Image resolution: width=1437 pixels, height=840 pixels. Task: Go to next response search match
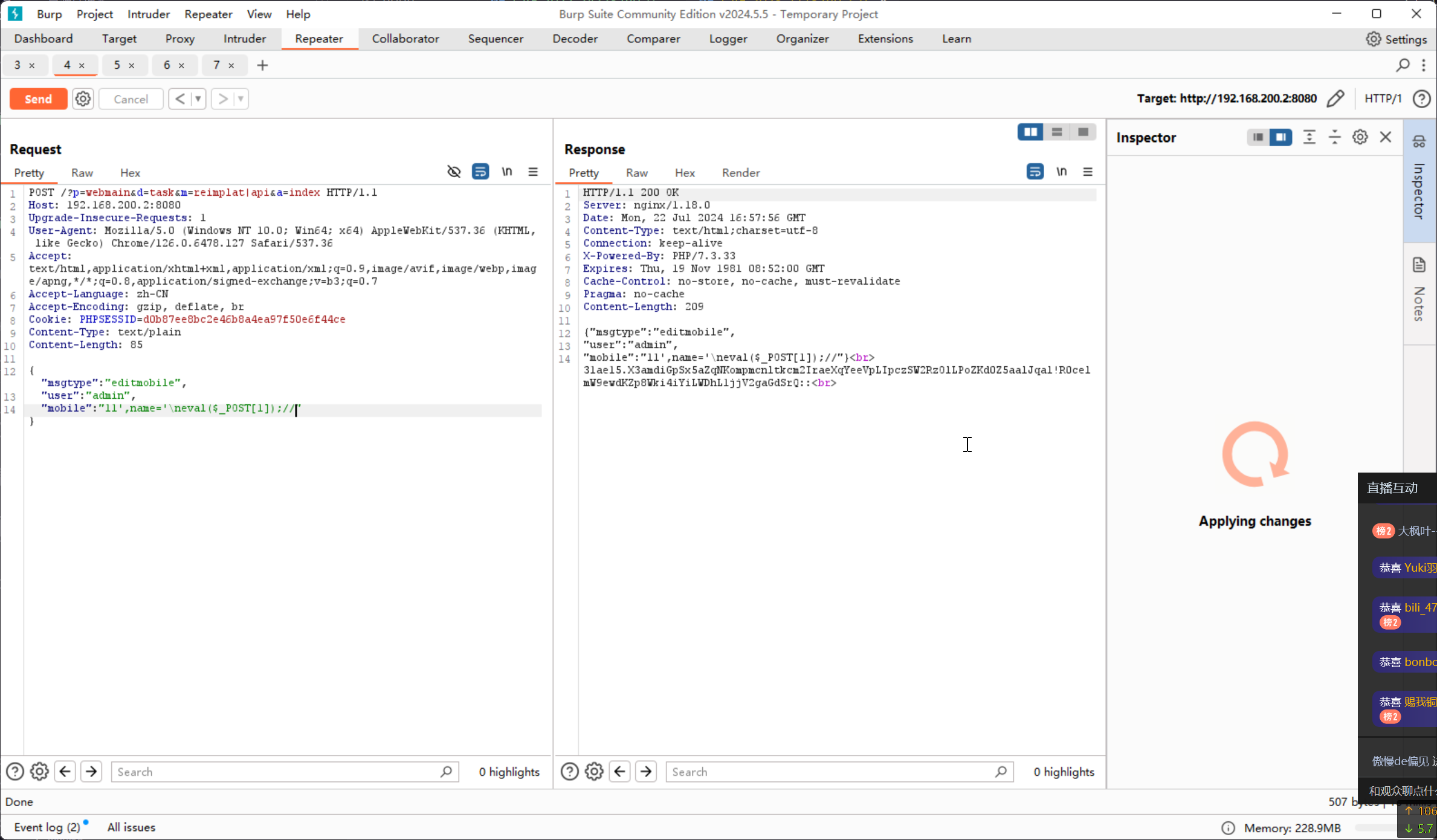click(x=646, y=772)
